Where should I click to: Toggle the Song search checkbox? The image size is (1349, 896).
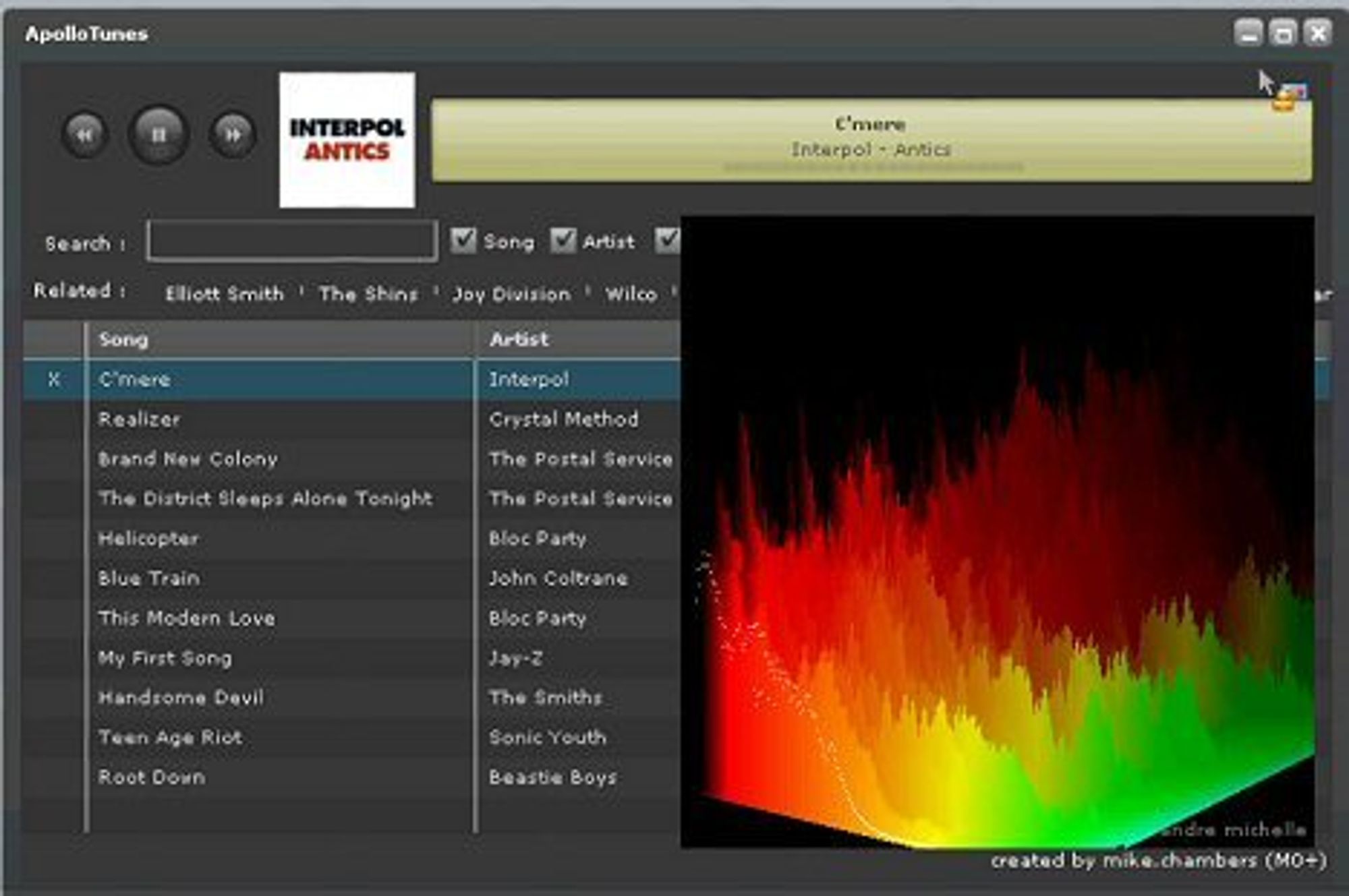[x=463, y=240]
